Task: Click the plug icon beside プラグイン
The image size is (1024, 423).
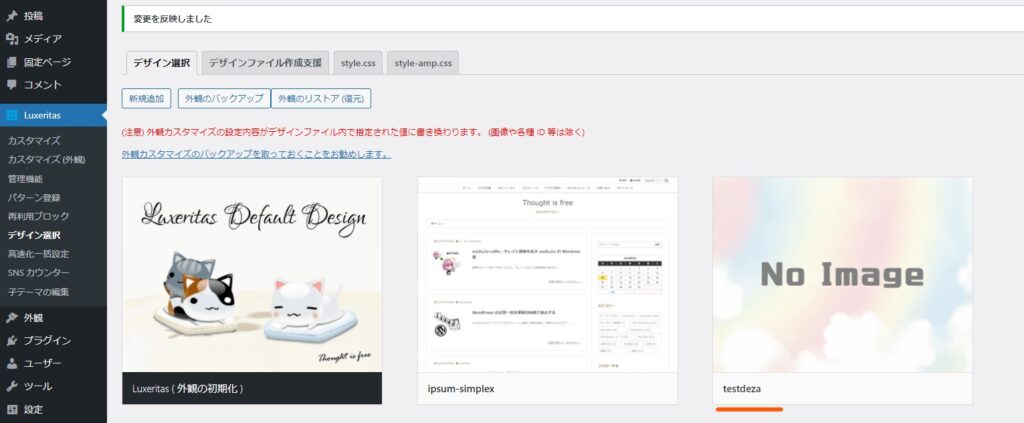Action: pyautogui.click(x=12, y=341)
